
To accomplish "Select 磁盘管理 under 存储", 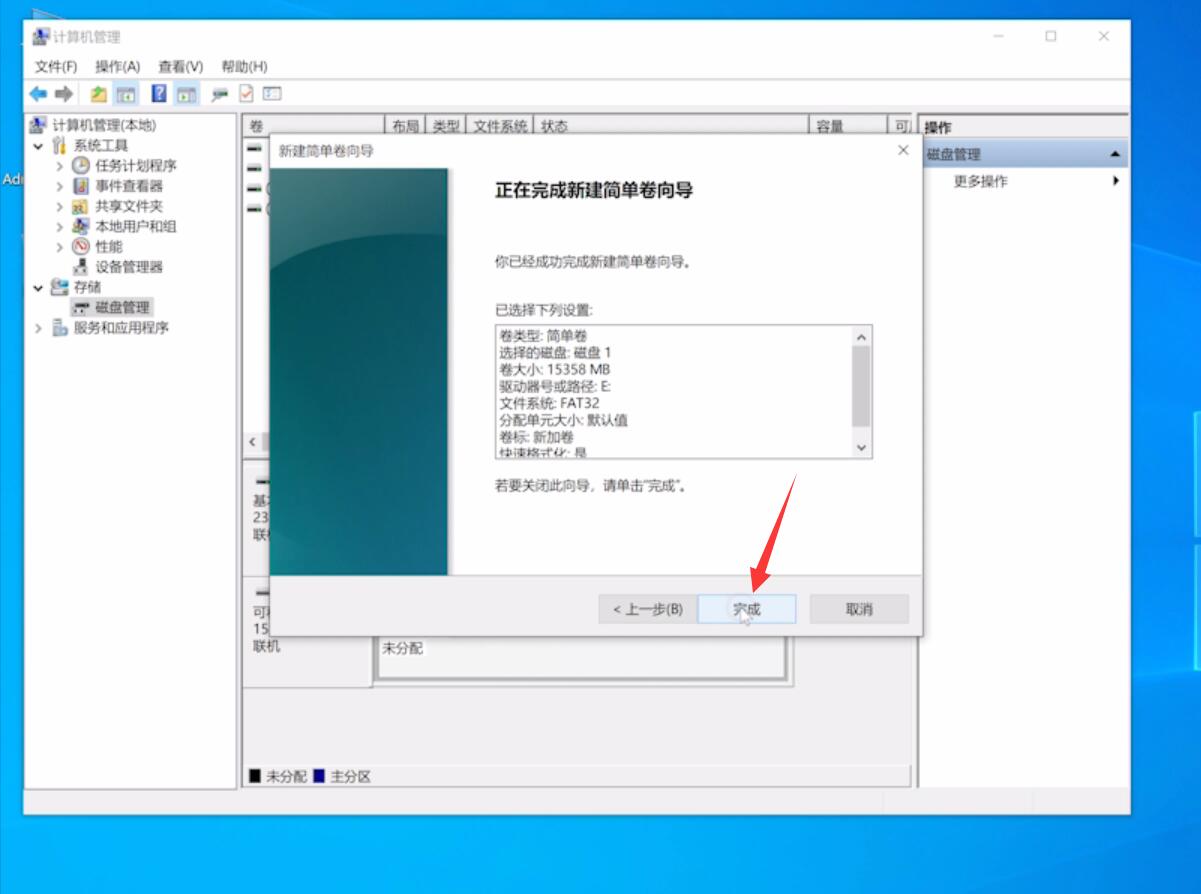I will 122,307.
